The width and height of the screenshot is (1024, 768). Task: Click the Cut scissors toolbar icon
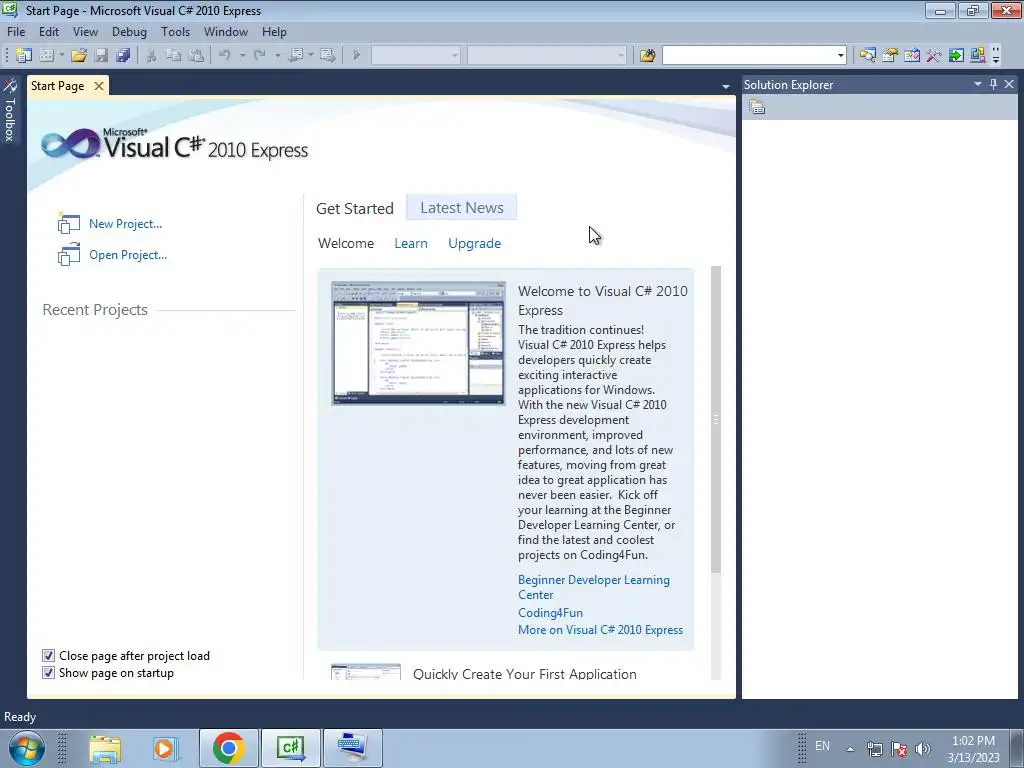[151, 56]
